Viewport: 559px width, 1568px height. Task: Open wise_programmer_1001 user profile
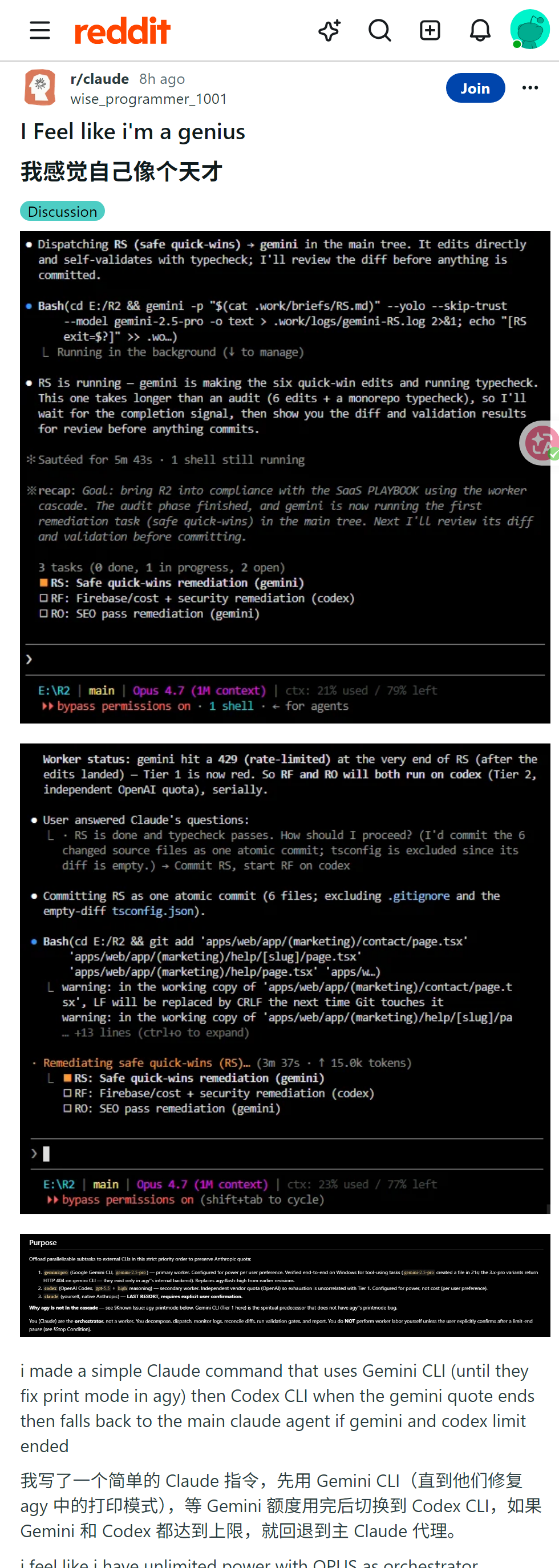click(148, 99)
